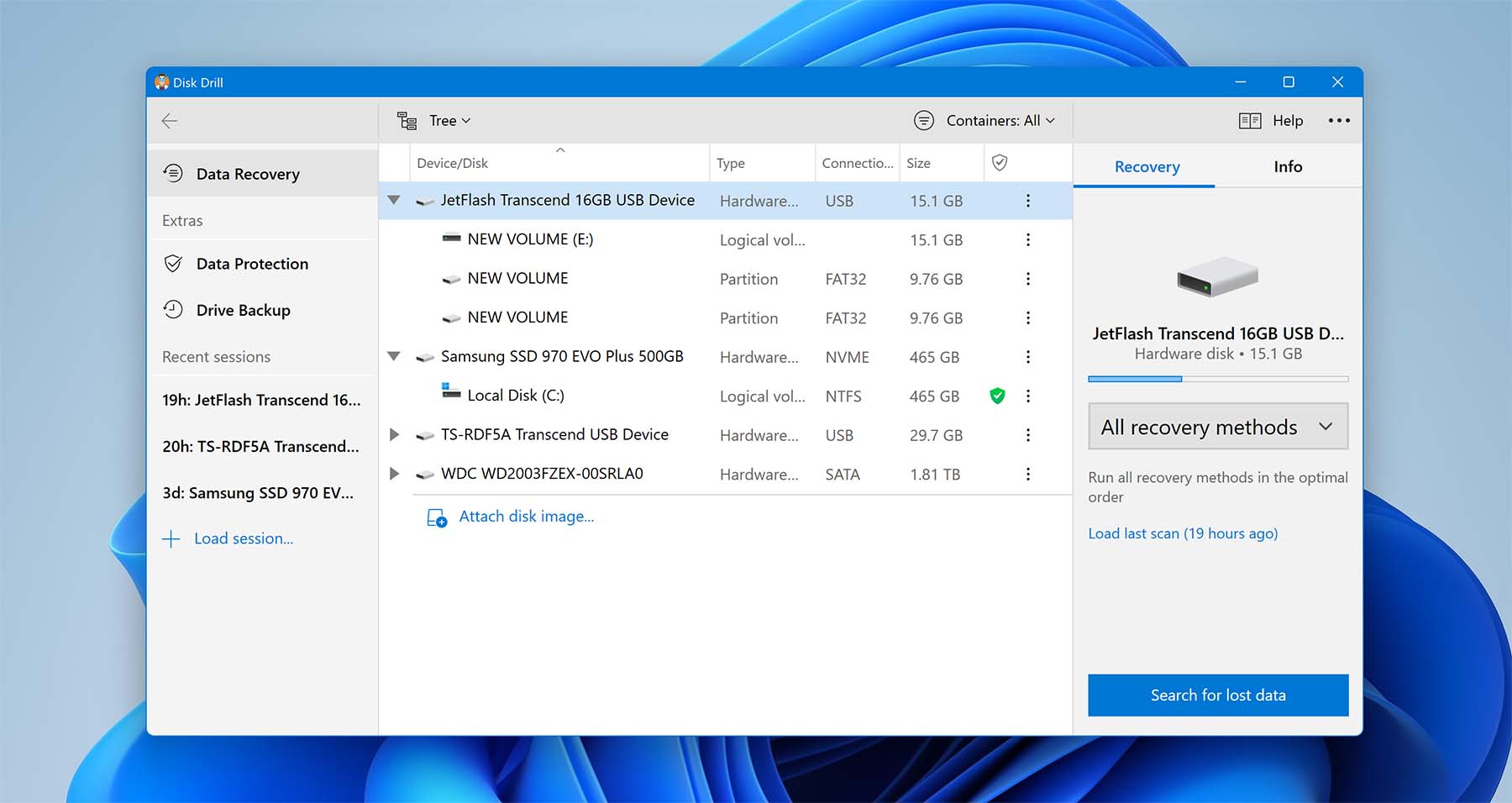Viewport: 1512px width, 803px height.
Task: Click Load session... link
Action: [x=244, y=538]
